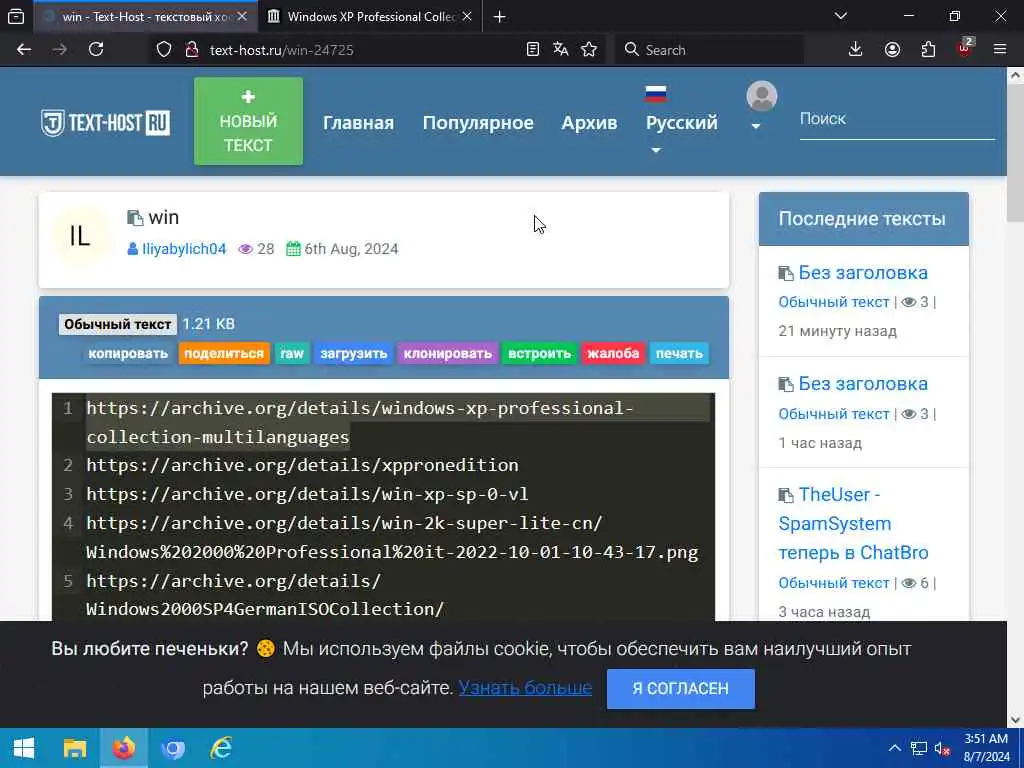The width and height of the screenshot is (1024, 768).
Task: Focus the Поиск site search field
Action: (897, 119)
